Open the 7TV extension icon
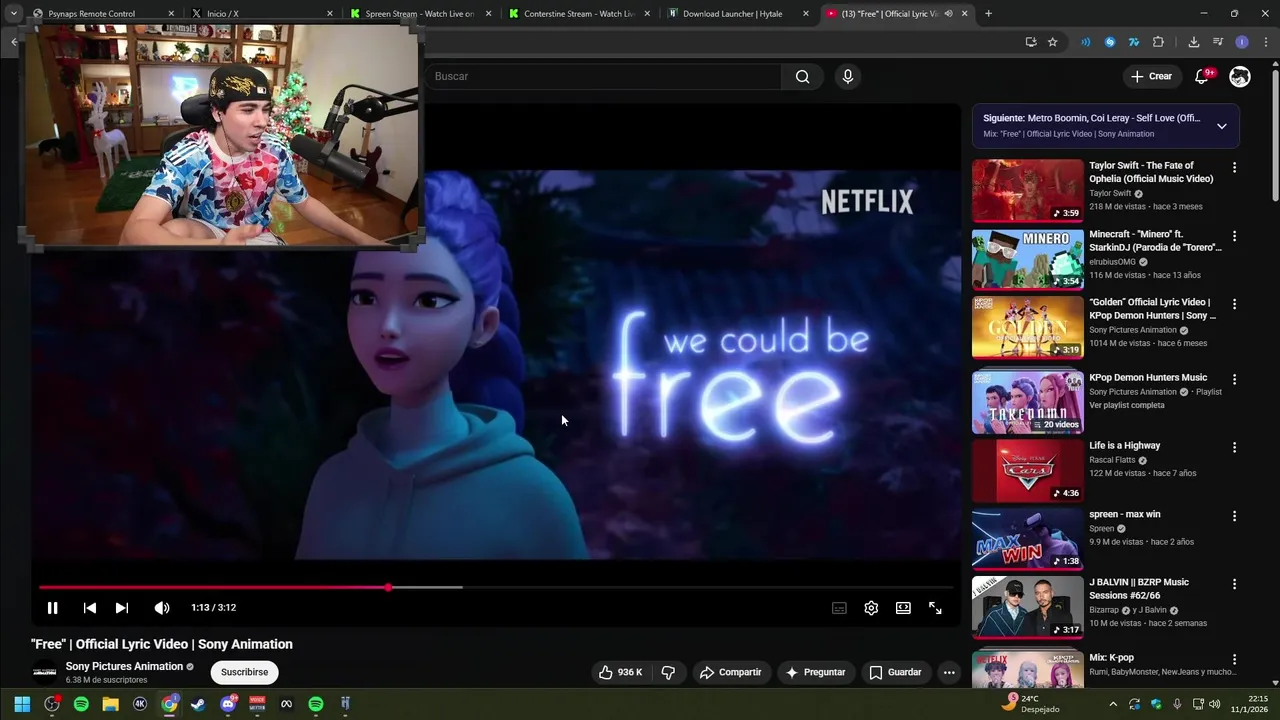This screenshot has width=1280, height=720. pyautogui.click(x=1134, y=42)
